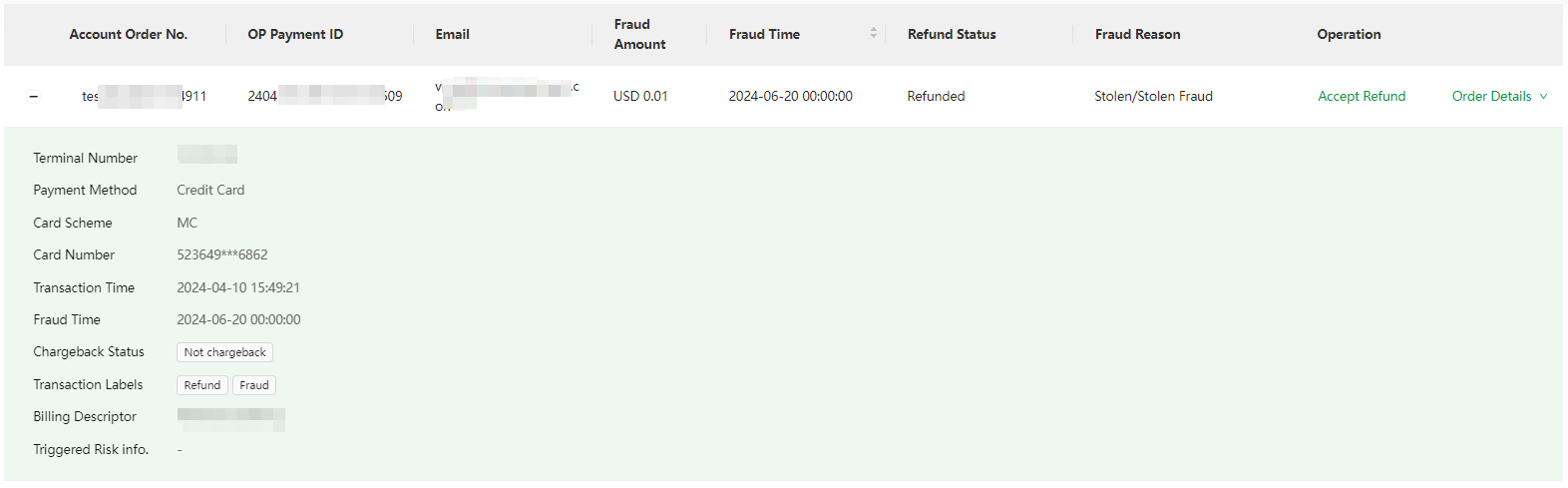Select the Stolen/Stolen Fraud reason cell
Screen dimensions: 1568x488
1153,96
